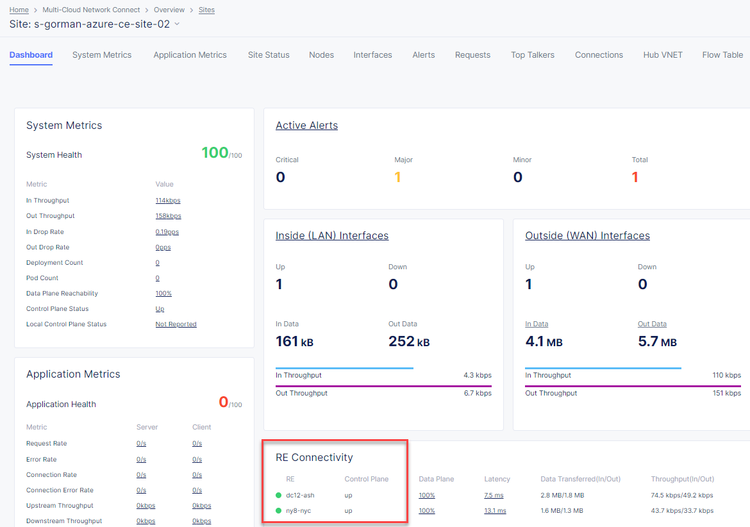Open the Active Alerts heading link
The image size is (750, 527).
pyautogui.click(x=307, y=126)
